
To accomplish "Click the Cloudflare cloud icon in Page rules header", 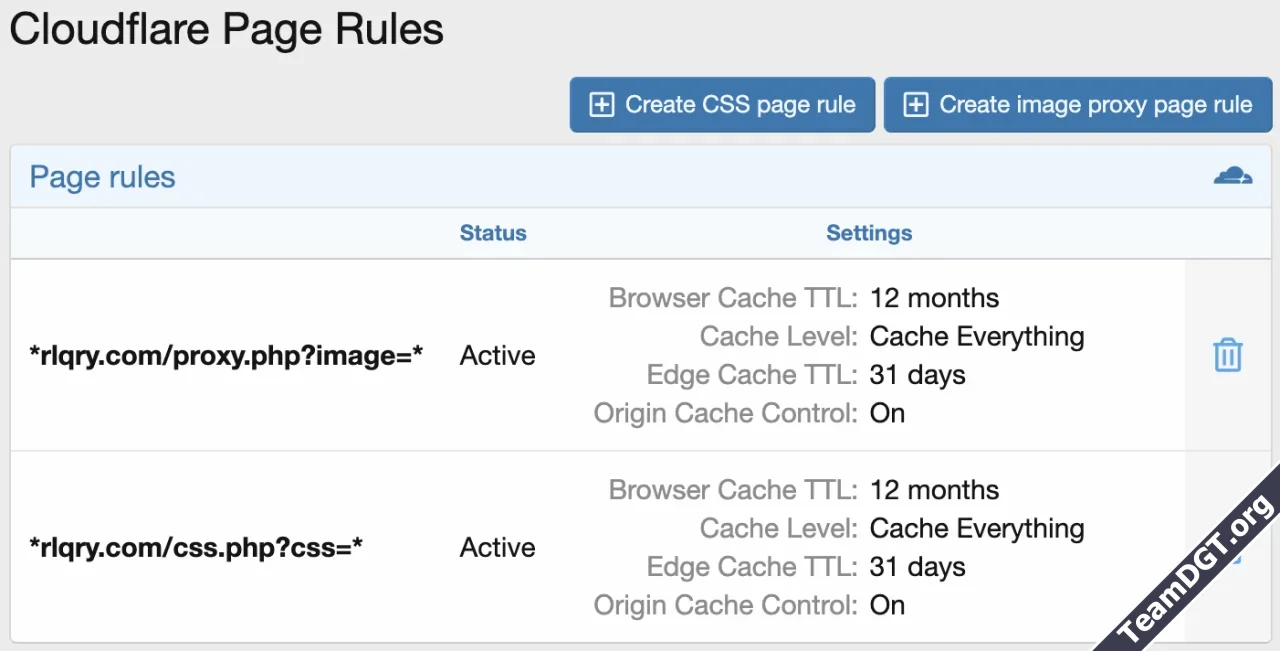I will point(1233,175).
